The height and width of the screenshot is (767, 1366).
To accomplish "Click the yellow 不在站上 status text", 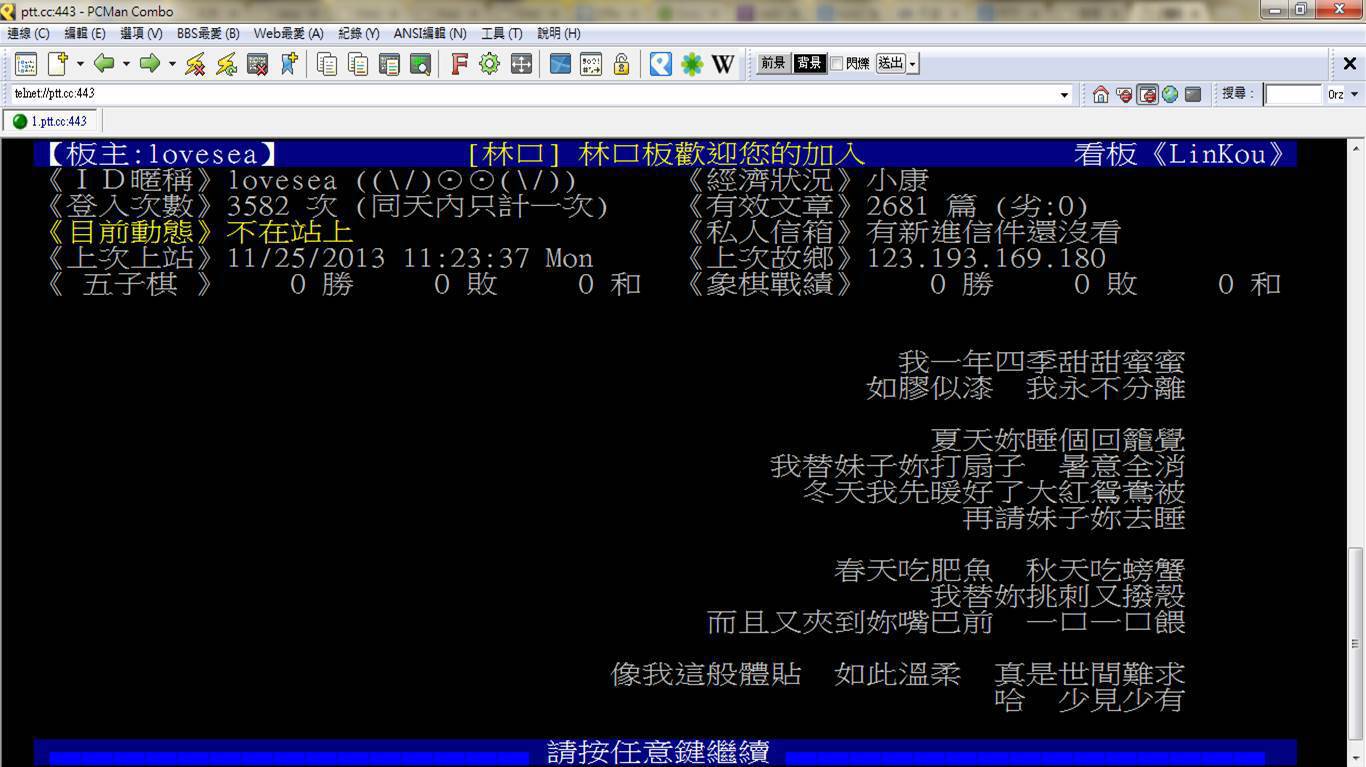I will point(290,232).
